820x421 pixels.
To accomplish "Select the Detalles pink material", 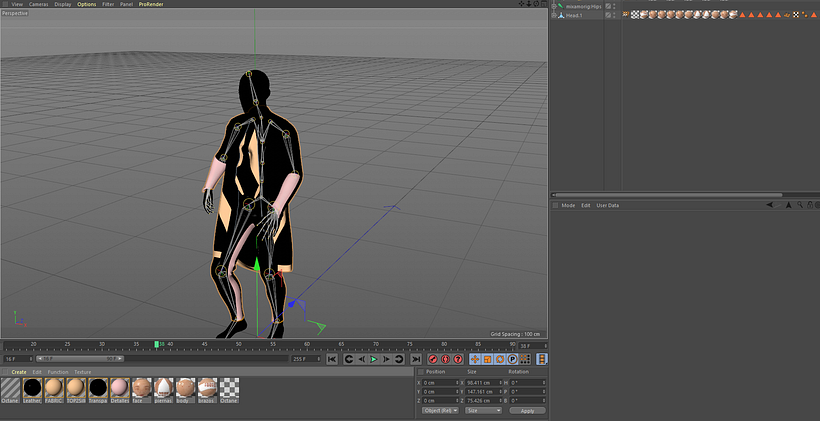I will pyautogui.click(x=120, y=390).
